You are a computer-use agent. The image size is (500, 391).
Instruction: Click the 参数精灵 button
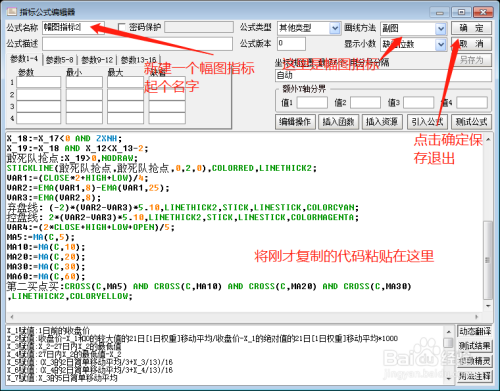(x=475, y=361)
